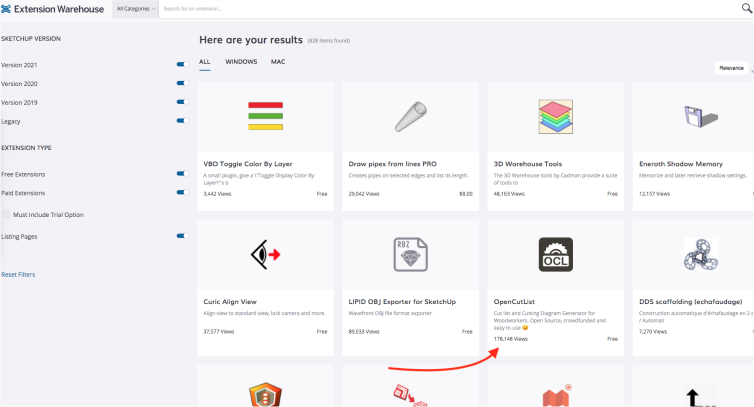Disable the Version 2019 filter switch

coord(182,102)
